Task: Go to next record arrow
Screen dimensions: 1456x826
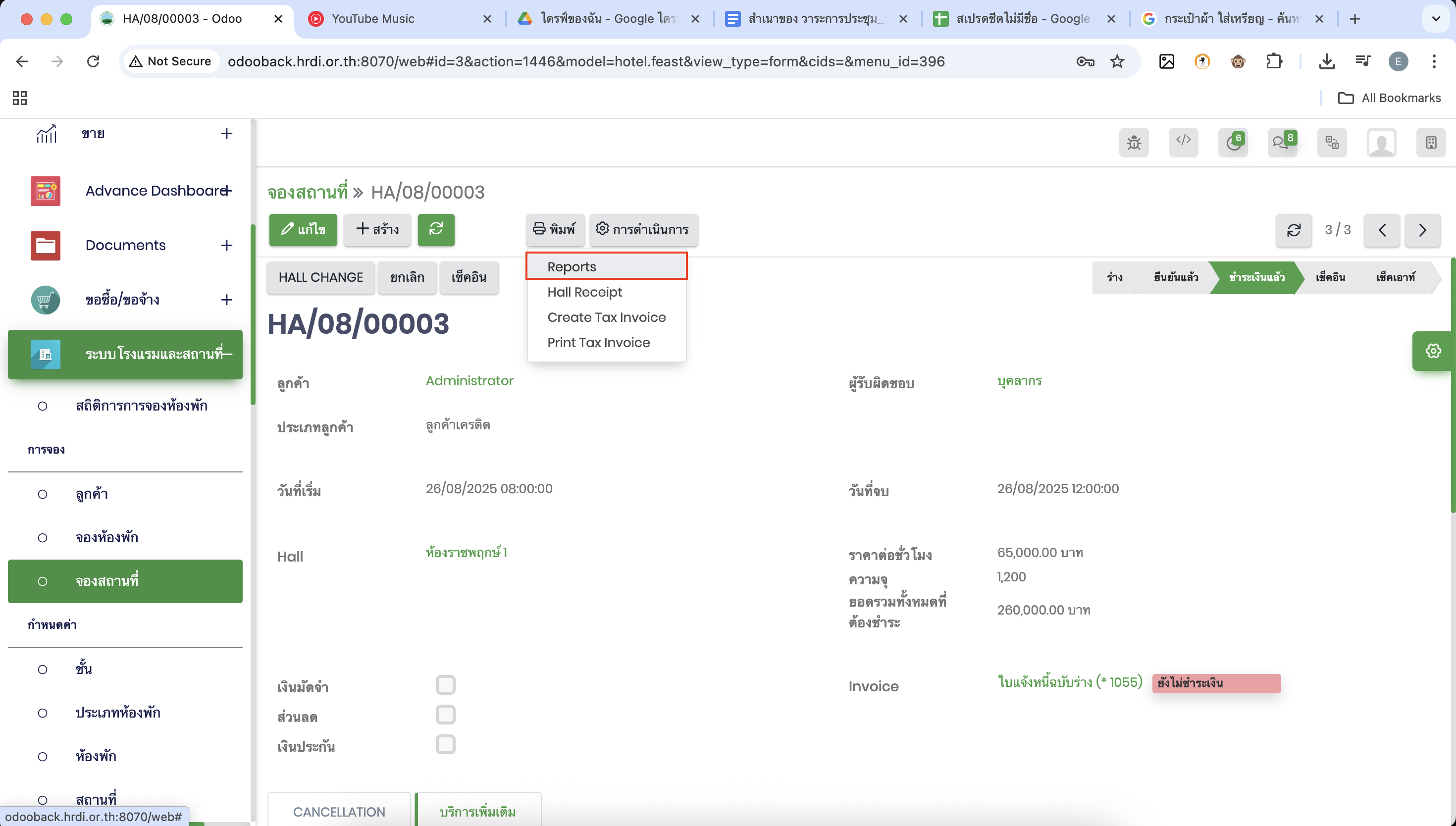Action: 1422,230
